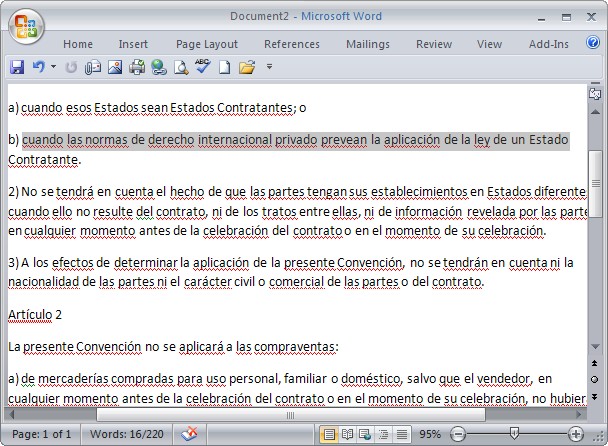Click the vertical scrollbar down arrow

pos(595,346)
